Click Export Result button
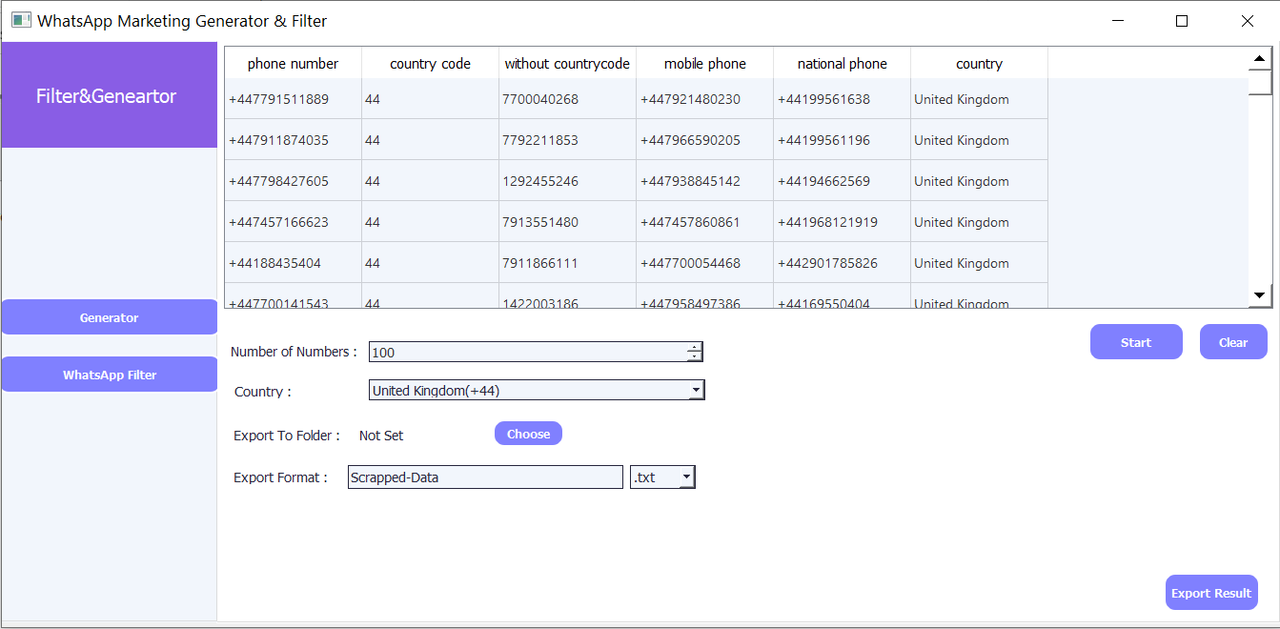 1211,593
